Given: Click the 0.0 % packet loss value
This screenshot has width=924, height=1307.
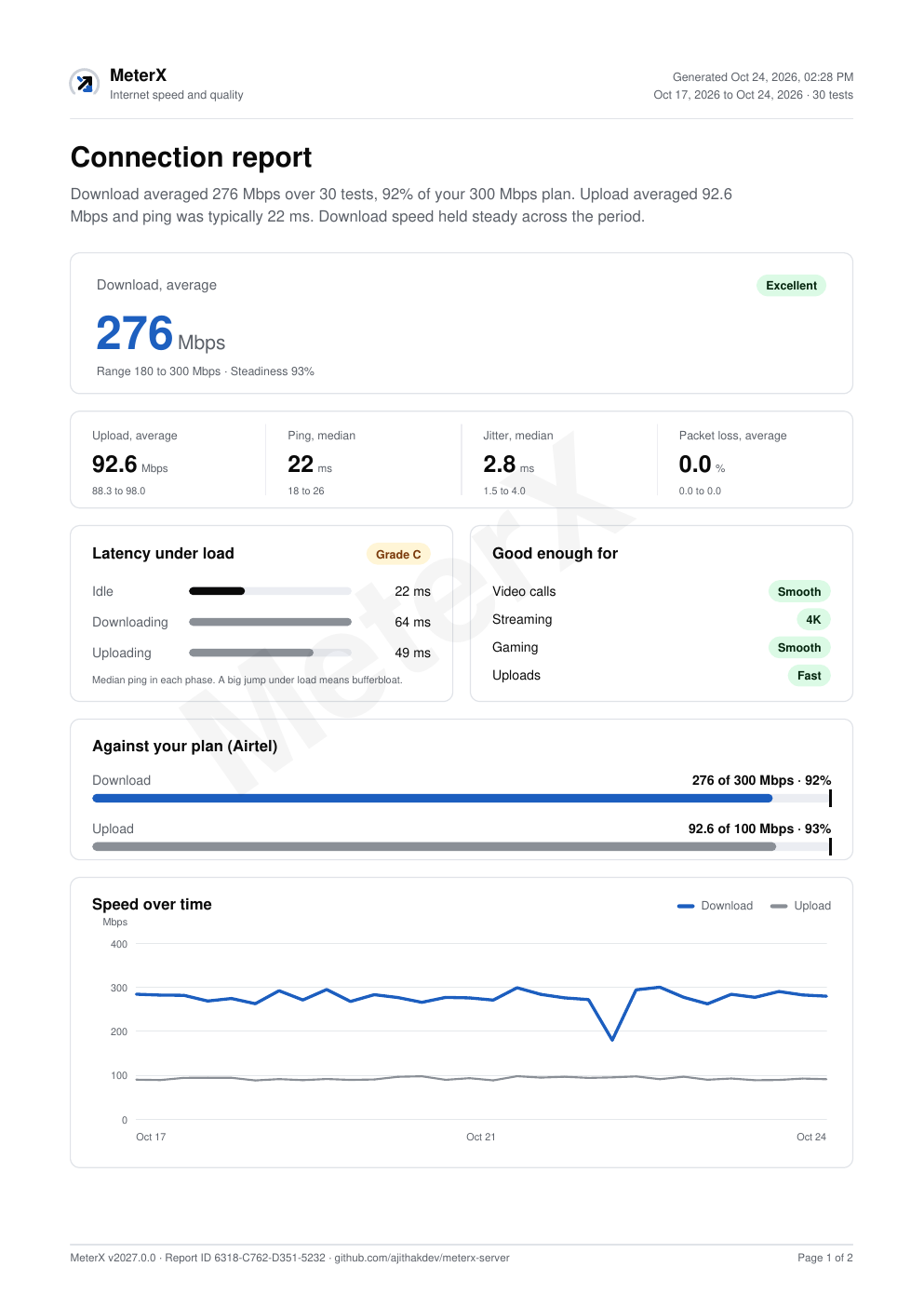Looking at the screenshot, I should pyautogui.click(x=703, y=465).
